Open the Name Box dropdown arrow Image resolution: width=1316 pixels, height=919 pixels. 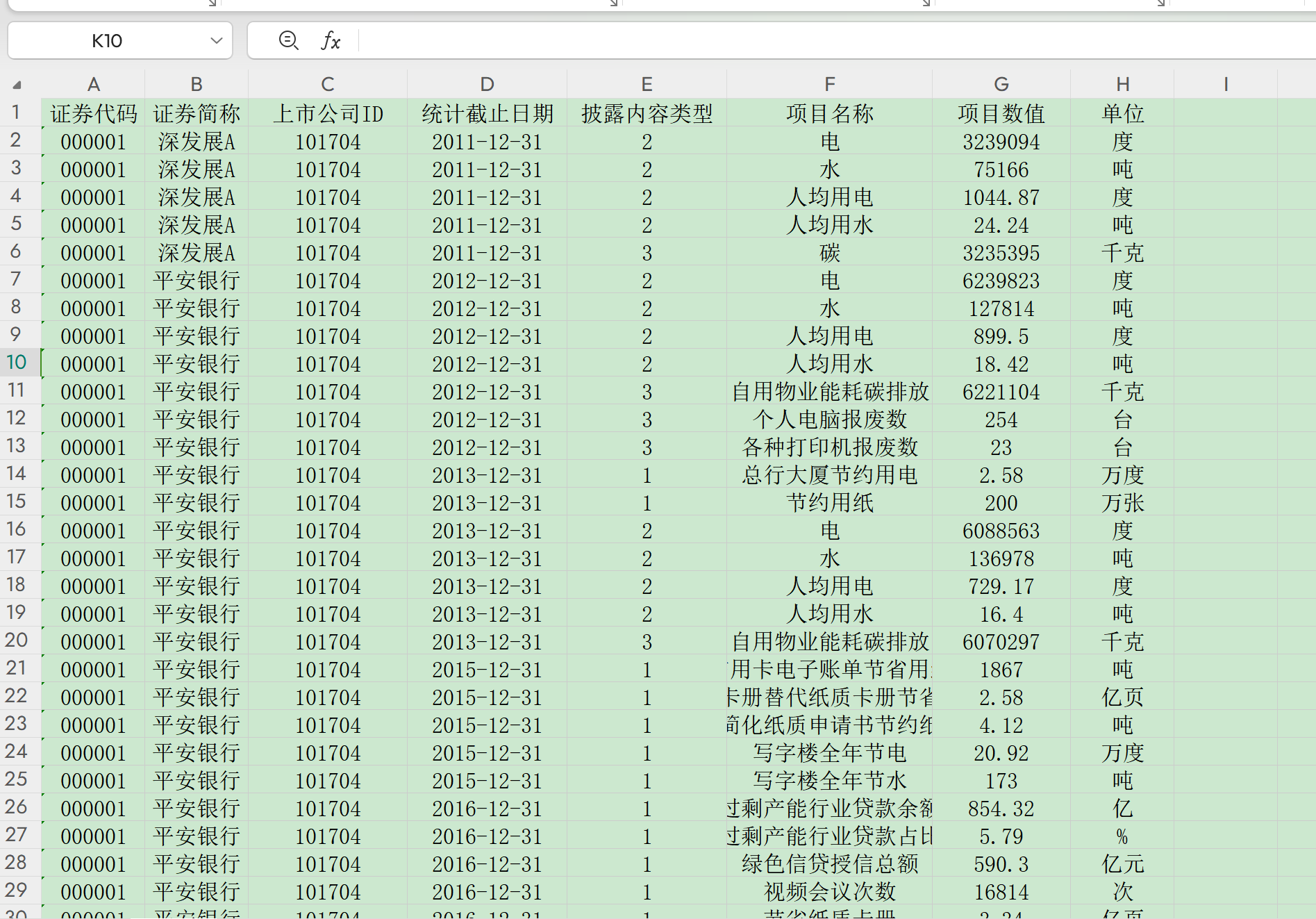click(217, 41)
